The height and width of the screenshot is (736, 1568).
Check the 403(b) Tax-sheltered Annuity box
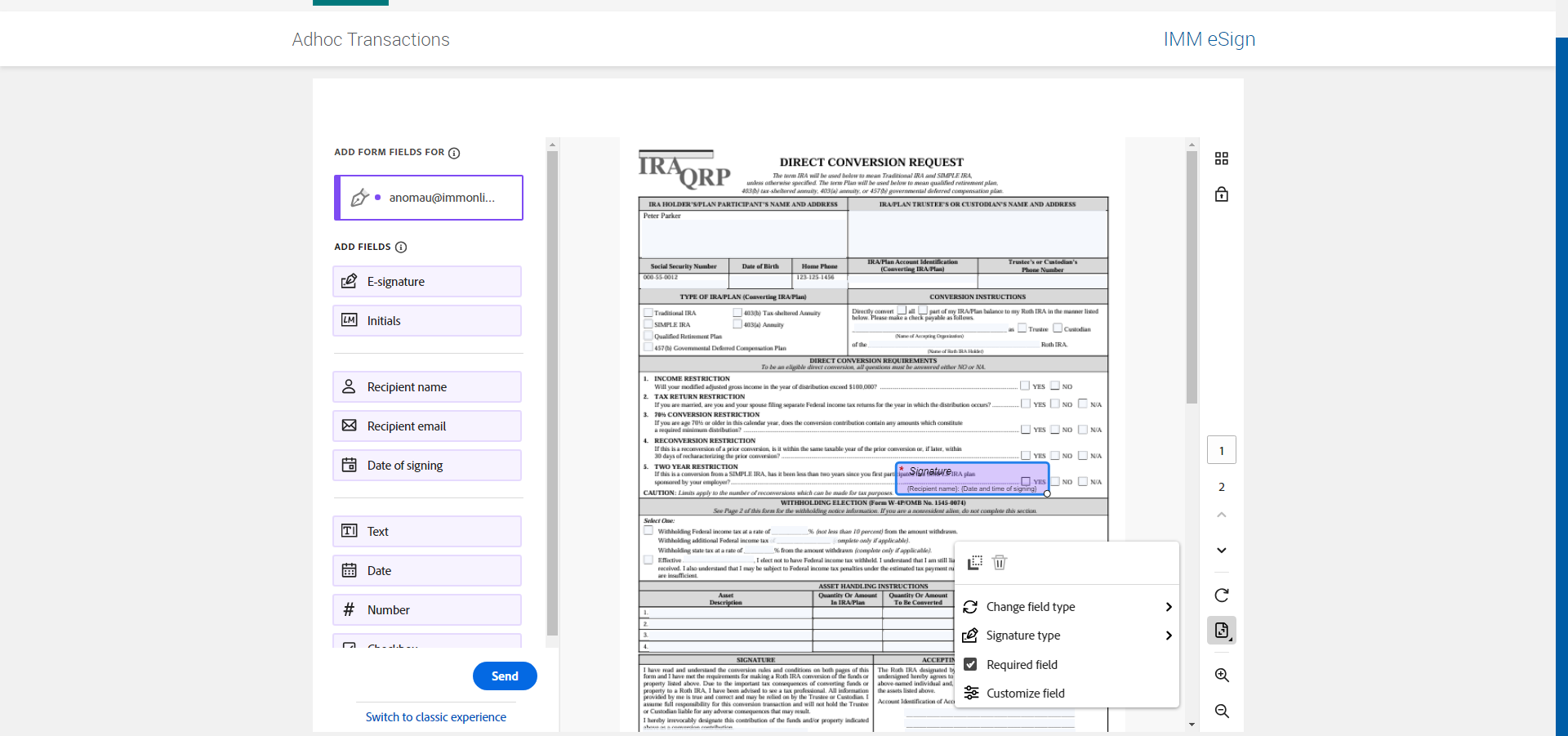[737, 313]
